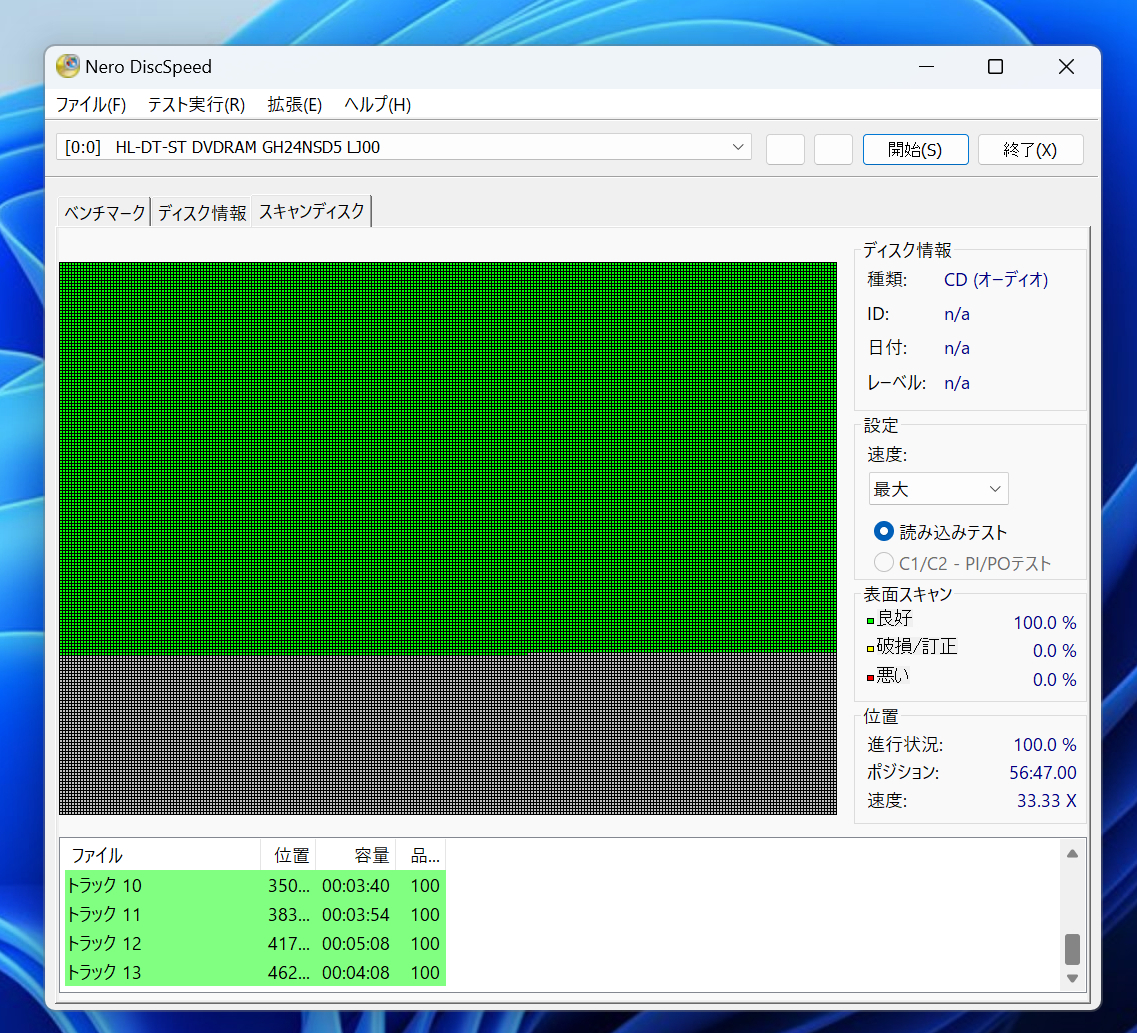Select the 読み込みテスト radio button
This screenshot has width=1137, height=1033.
883,531
